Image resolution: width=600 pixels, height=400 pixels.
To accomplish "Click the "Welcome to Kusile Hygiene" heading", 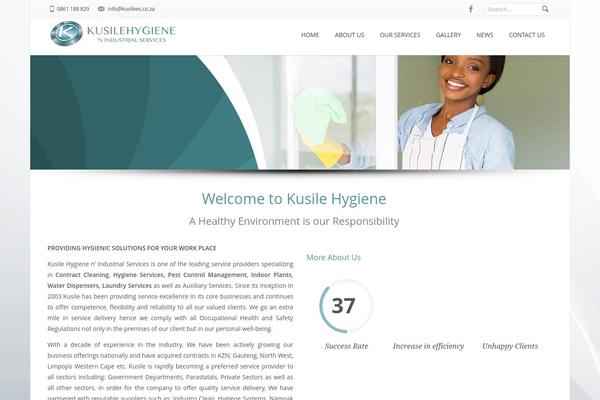I will [294, 199].
